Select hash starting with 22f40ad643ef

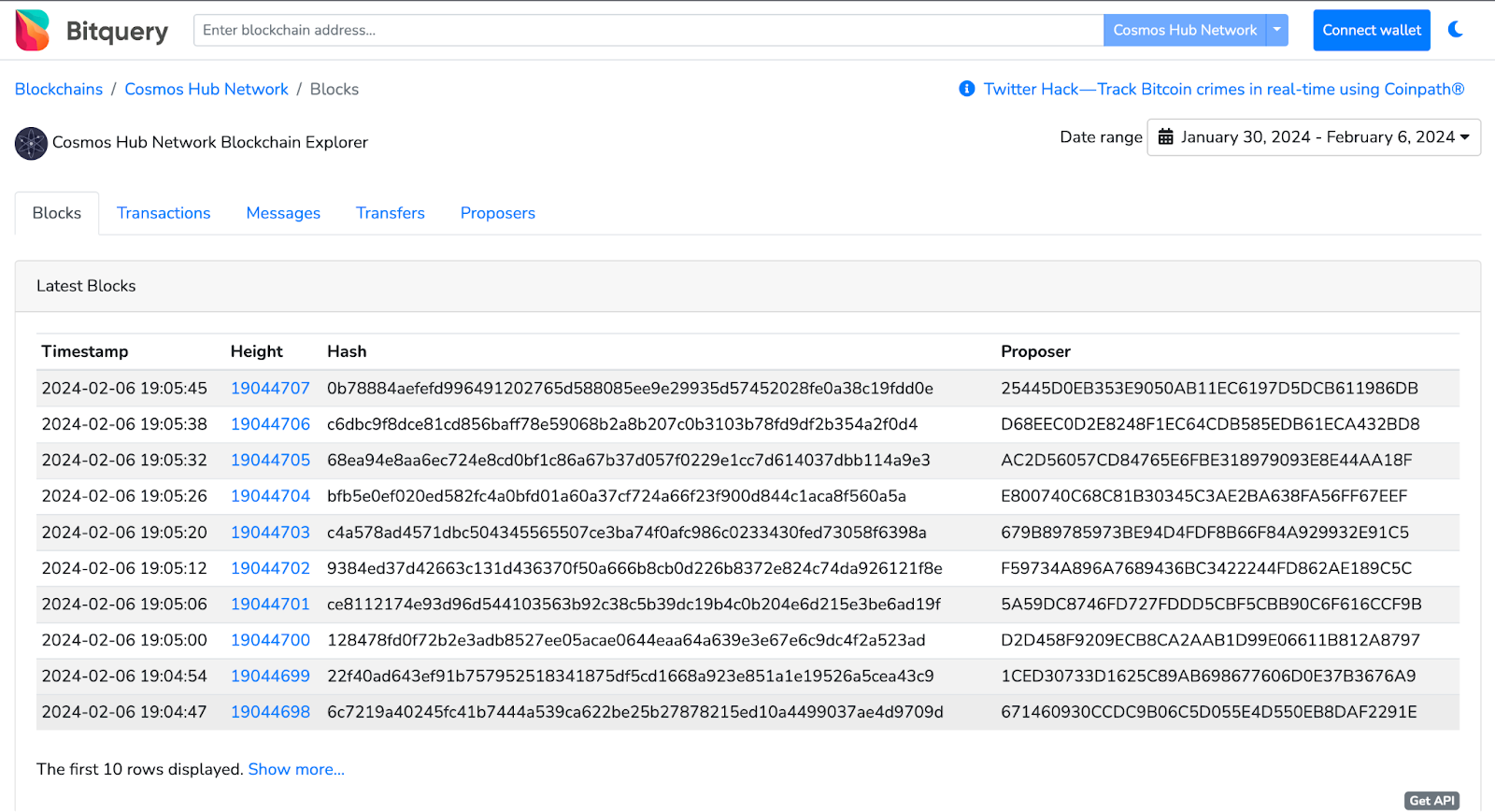click(631, 677)
